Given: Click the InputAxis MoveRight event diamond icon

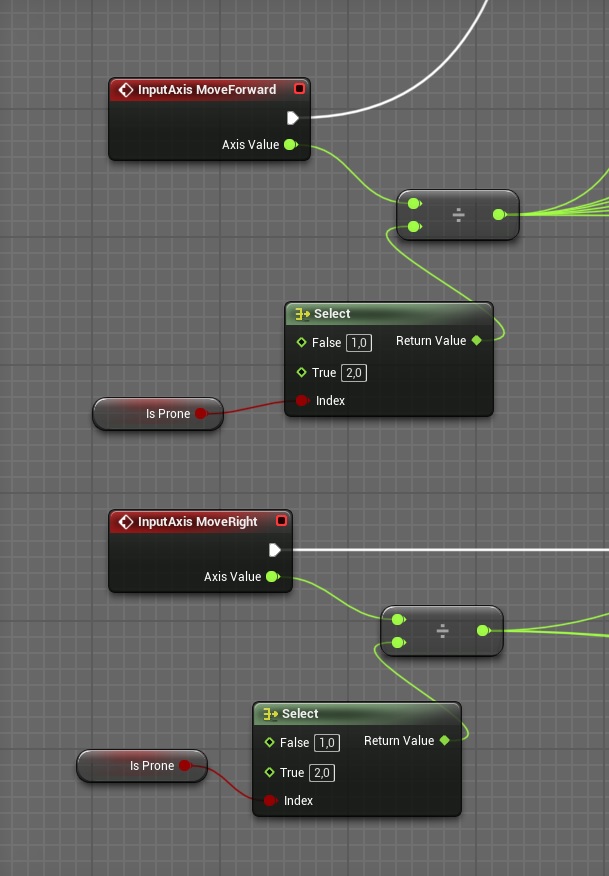Looking at the screenshot, I should (126, 522).
